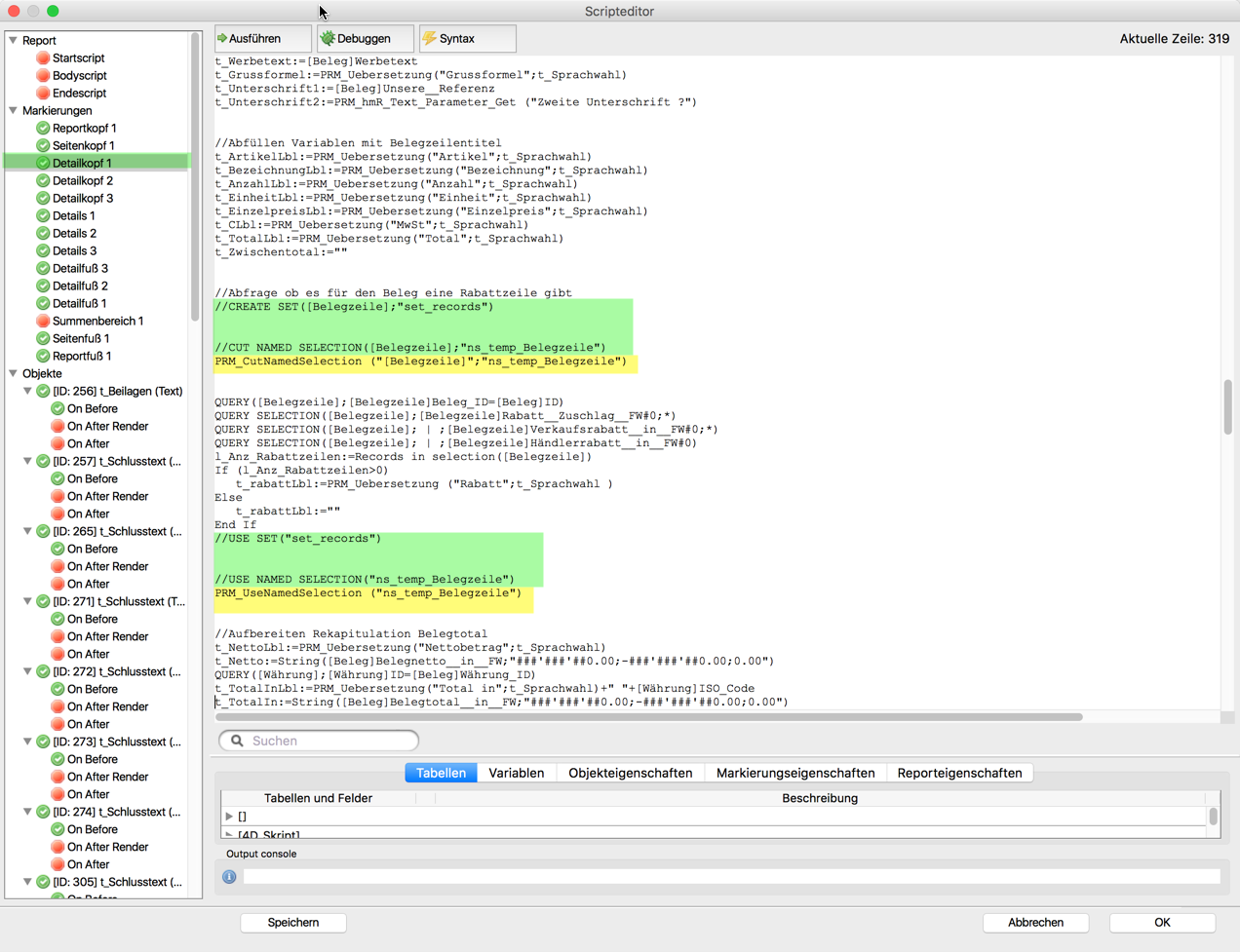Click the horizontal scrollbar under the code editor
Screen dimensions: 1240x952
[x=648, y=717]
